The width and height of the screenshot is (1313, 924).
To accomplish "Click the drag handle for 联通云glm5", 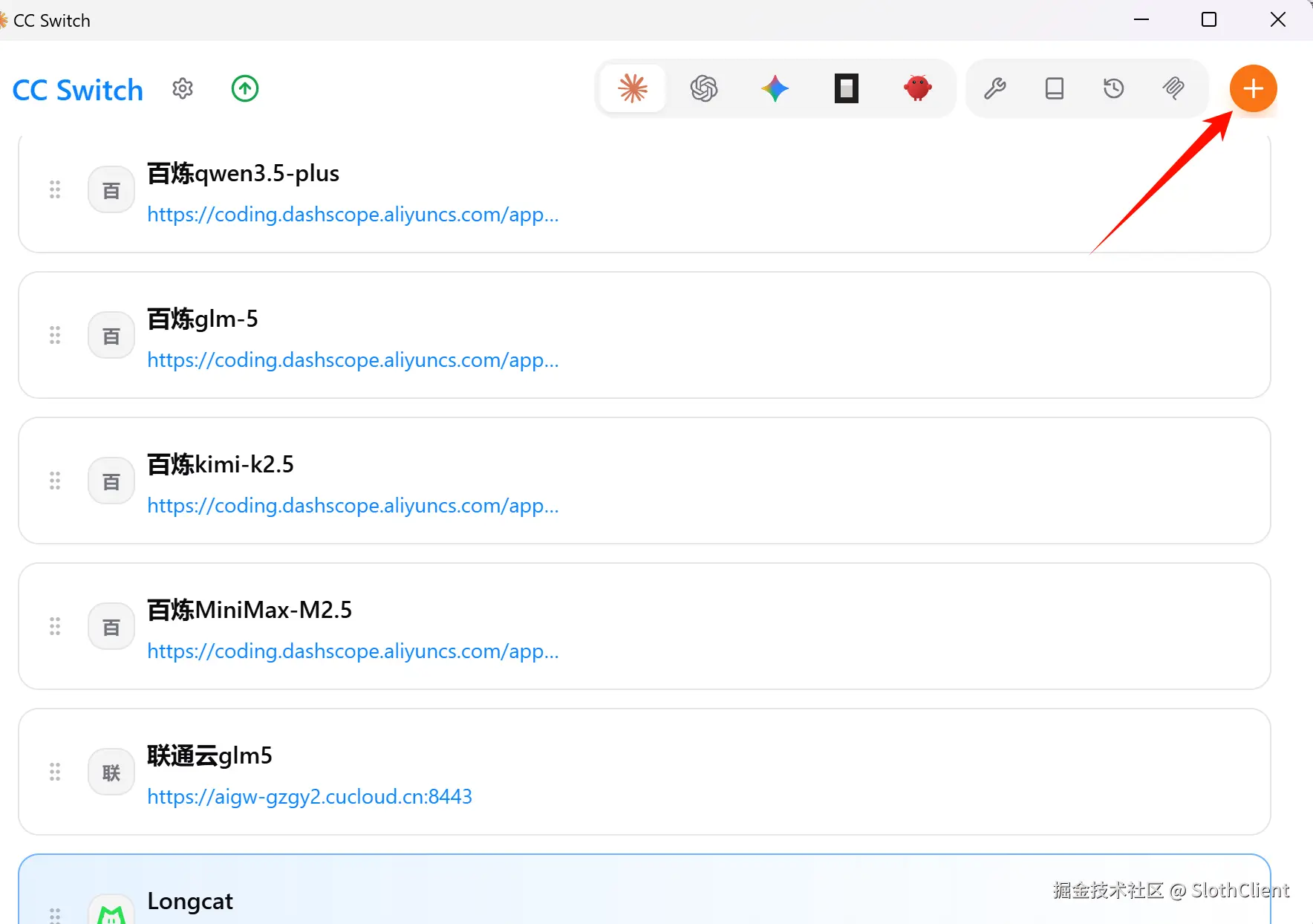I will (x=55, y=772).
